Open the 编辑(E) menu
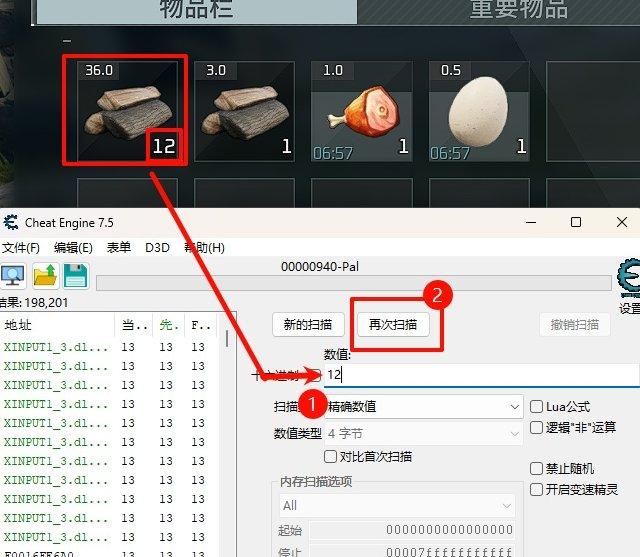640x557 pixels. (73, 248)
